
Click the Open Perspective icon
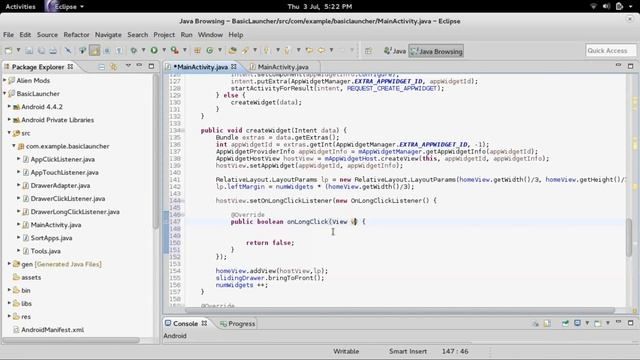[x=368, y=51]
